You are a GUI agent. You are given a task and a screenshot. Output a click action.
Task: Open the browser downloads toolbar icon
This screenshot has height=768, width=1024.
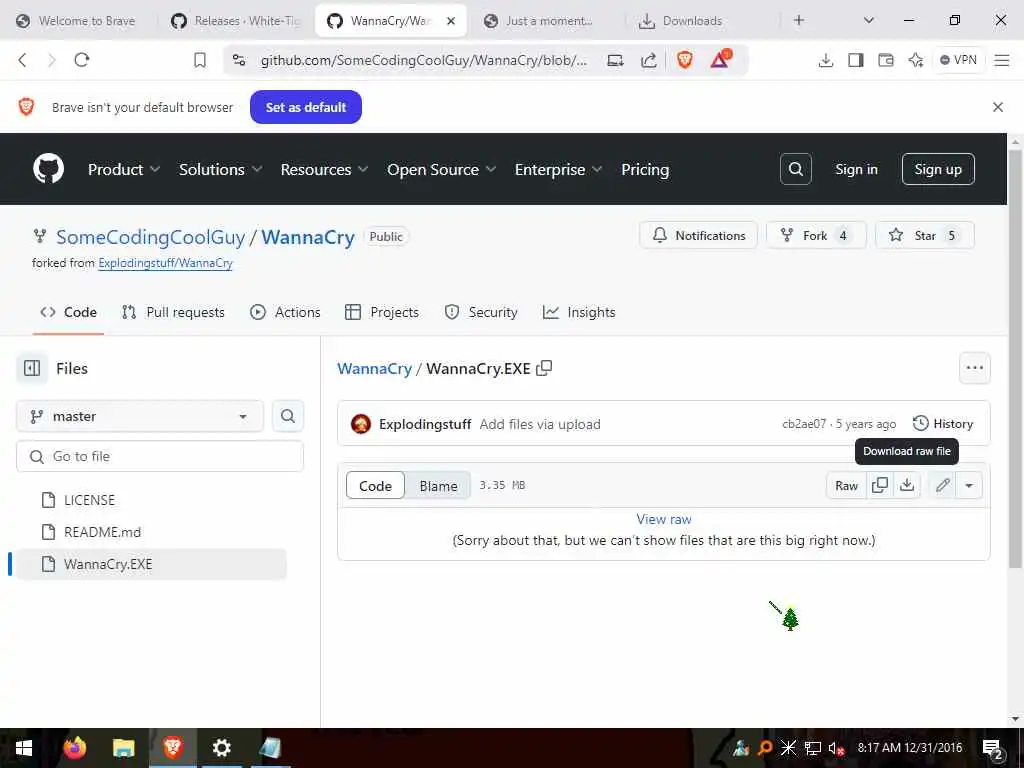click(x=825, y=60)
